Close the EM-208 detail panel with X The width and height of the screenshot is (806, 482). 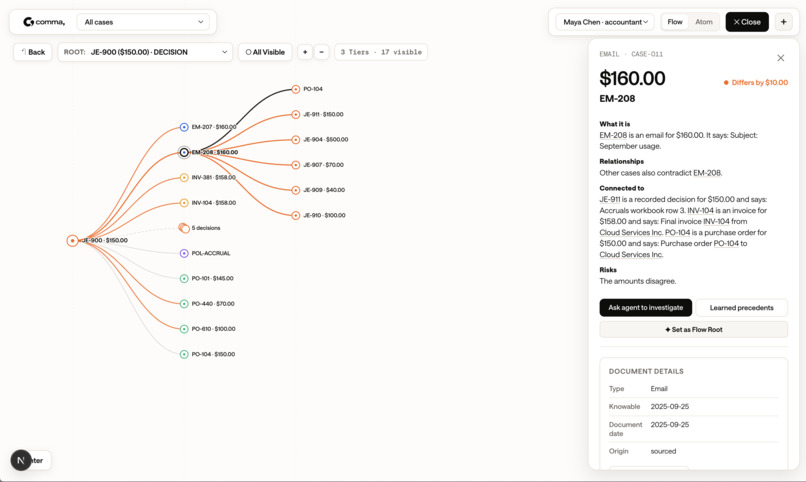pyautogui.click(x=780, y=58)
